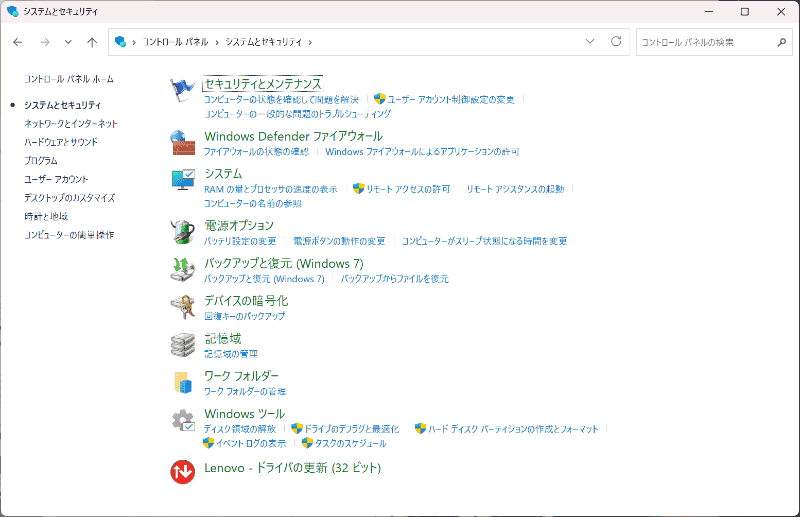Click the Windows Defender Firewall brick wall icon
This screenshot has height=517, width=800.
point(183,143)
